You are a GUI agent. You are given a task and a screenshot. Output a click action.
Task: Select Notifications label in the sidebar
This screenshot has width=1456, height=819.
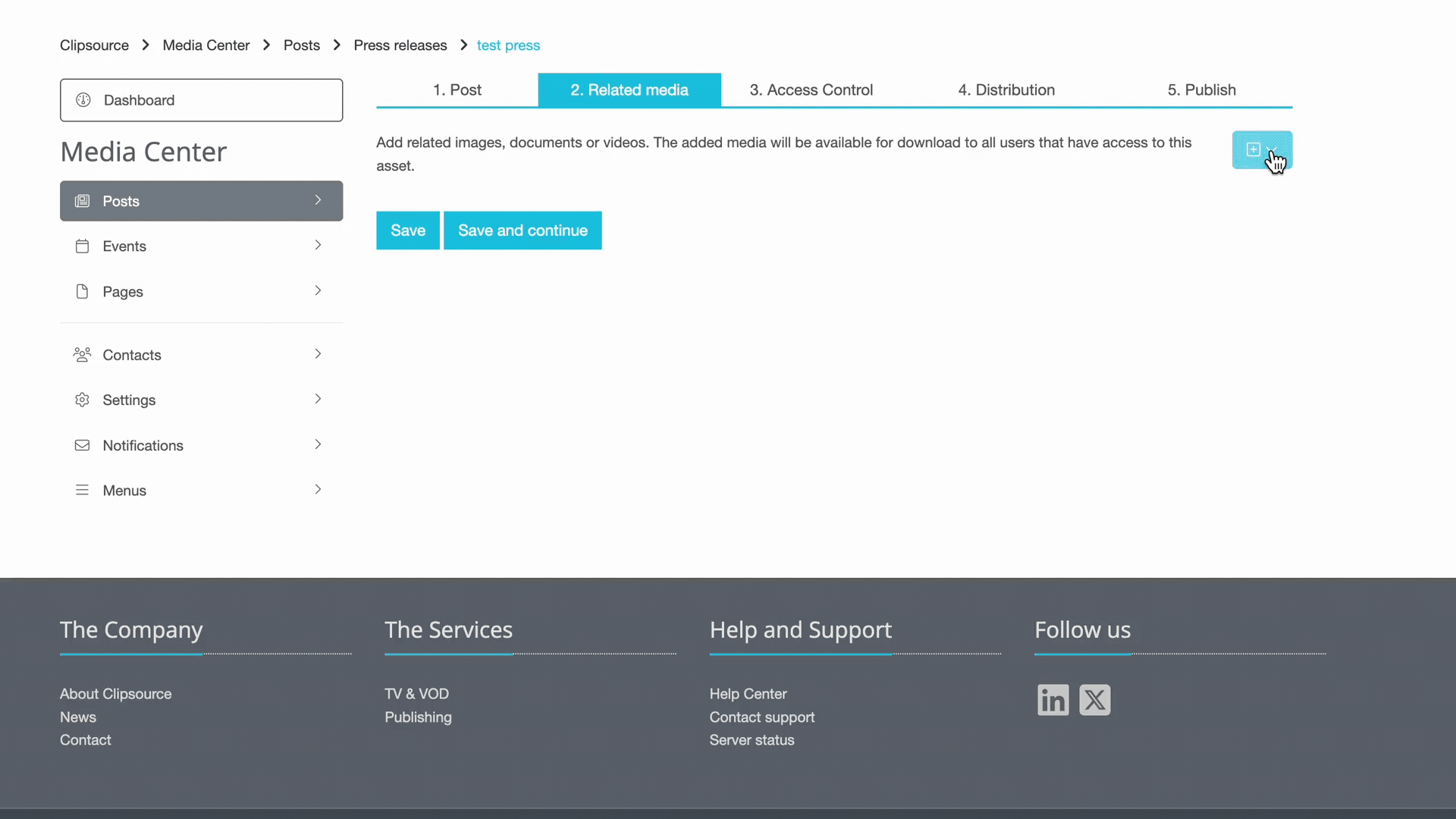pyautogui.click(x=143, y=445)
